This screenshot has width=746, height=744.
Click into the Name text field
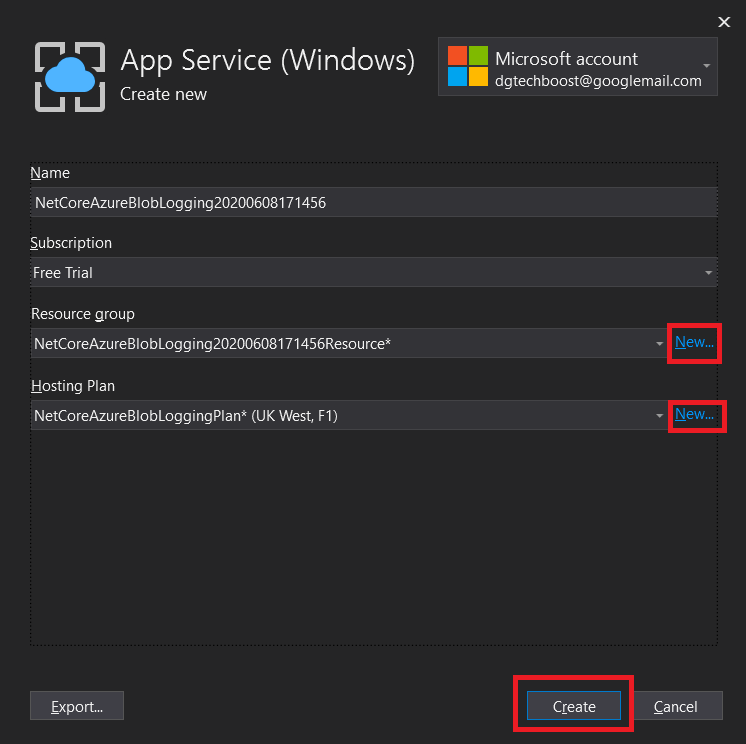tap(373, 203)
